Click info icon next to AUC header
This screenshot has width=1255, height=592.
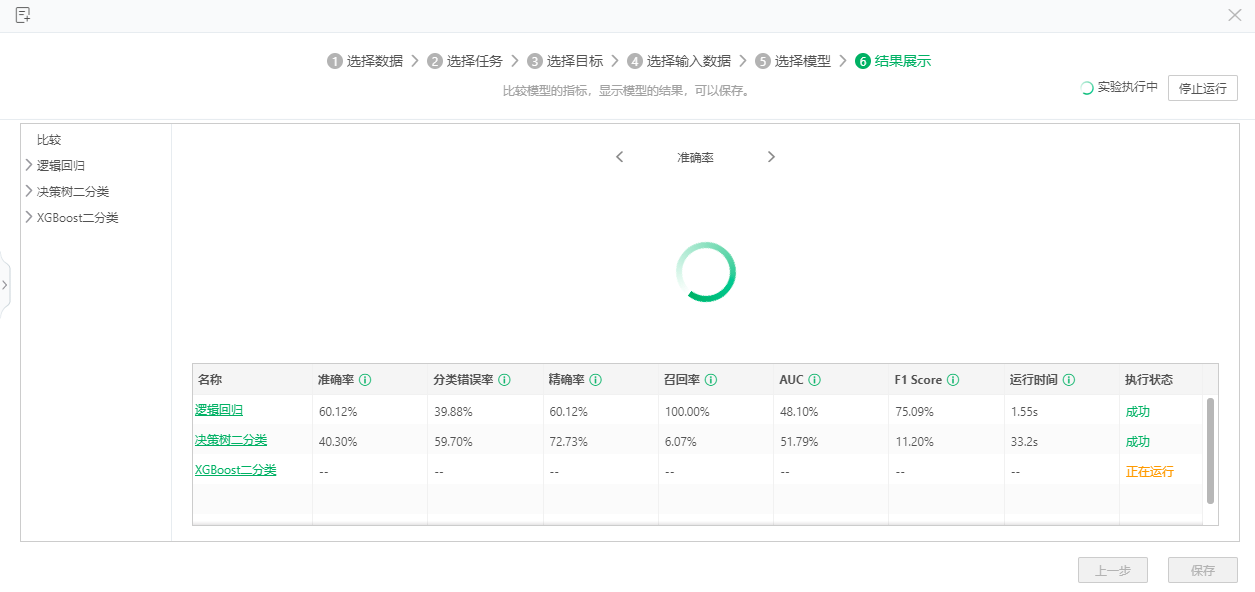(814, 380)
